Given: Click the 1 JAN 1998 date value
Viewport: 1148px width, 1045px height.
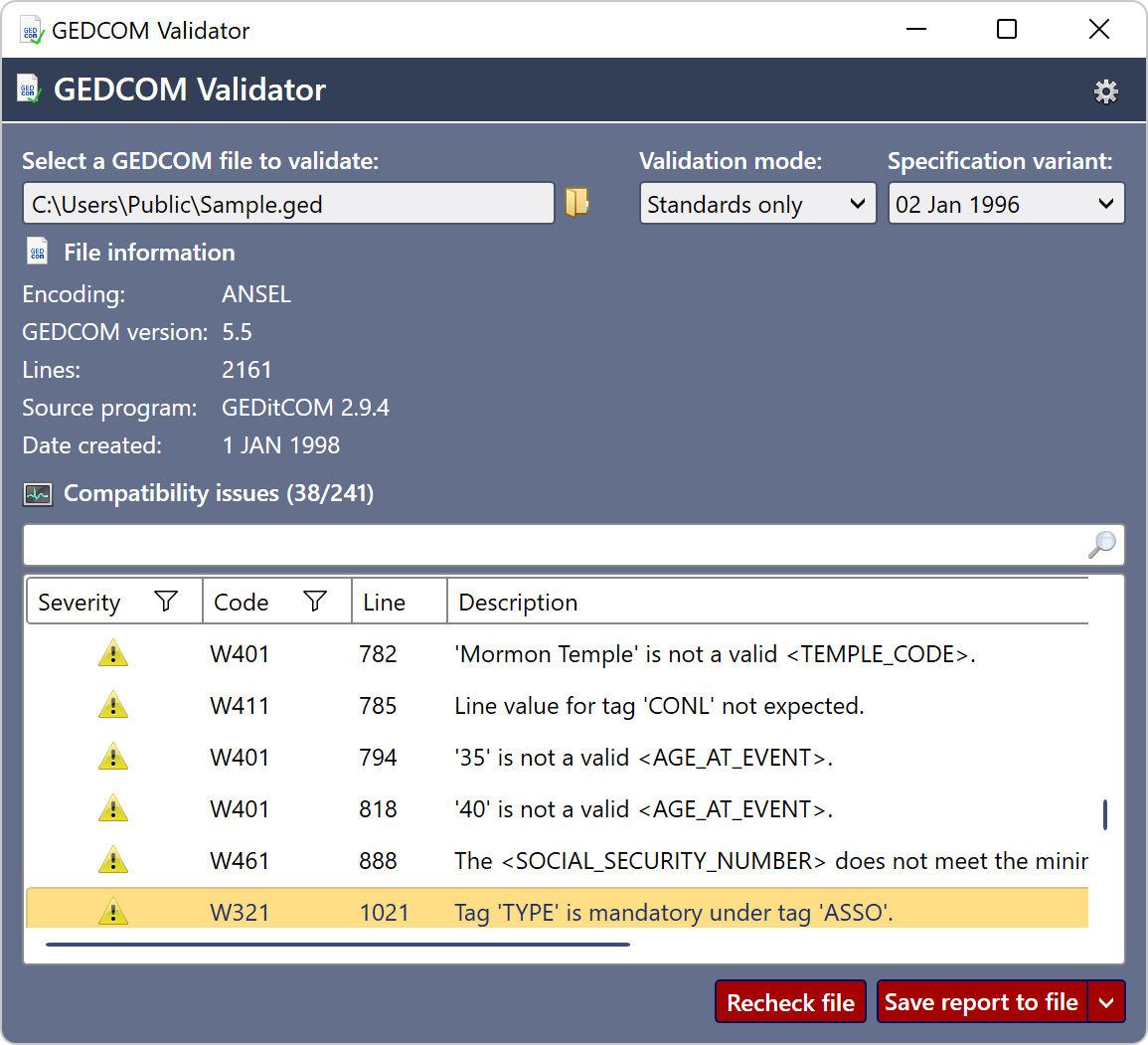Looking at the screenshot, I should (x=281, y=445).
